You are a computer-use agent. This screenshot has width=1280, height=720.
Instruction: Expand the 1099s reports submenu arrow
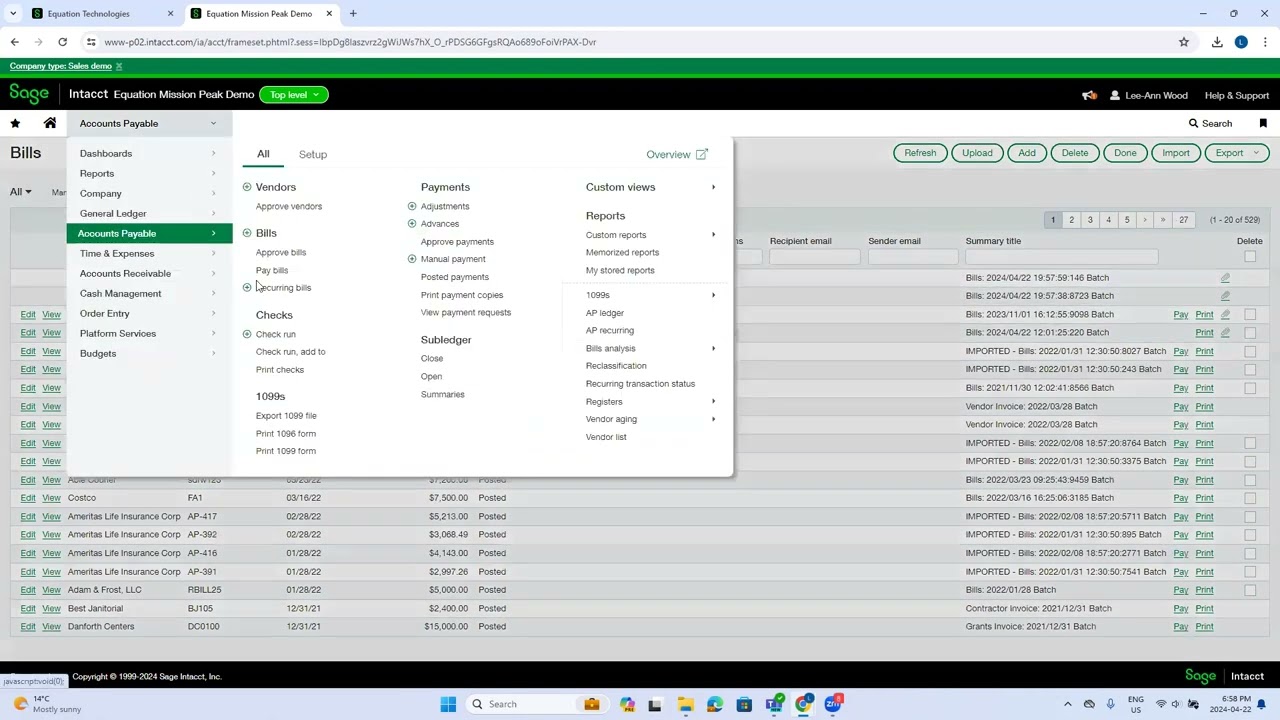713,295
